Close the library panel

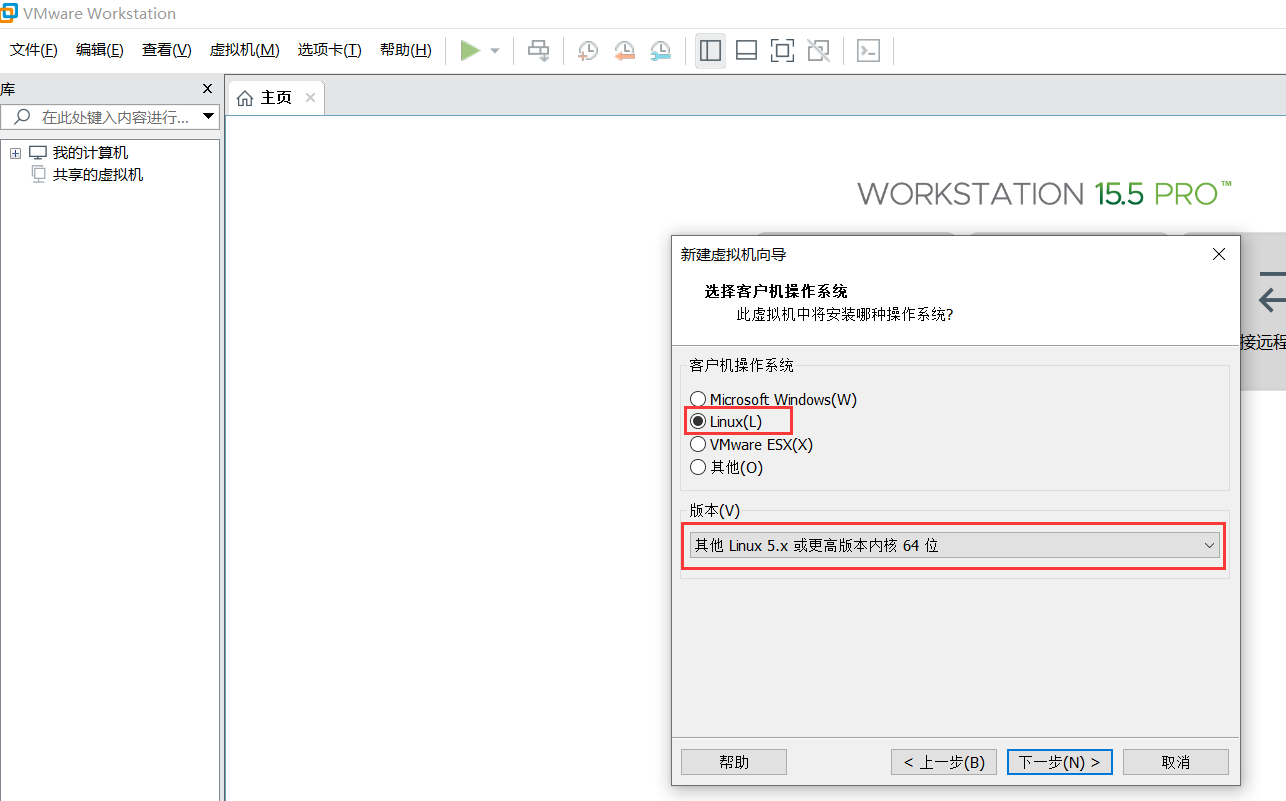click(x=207, y=89)
